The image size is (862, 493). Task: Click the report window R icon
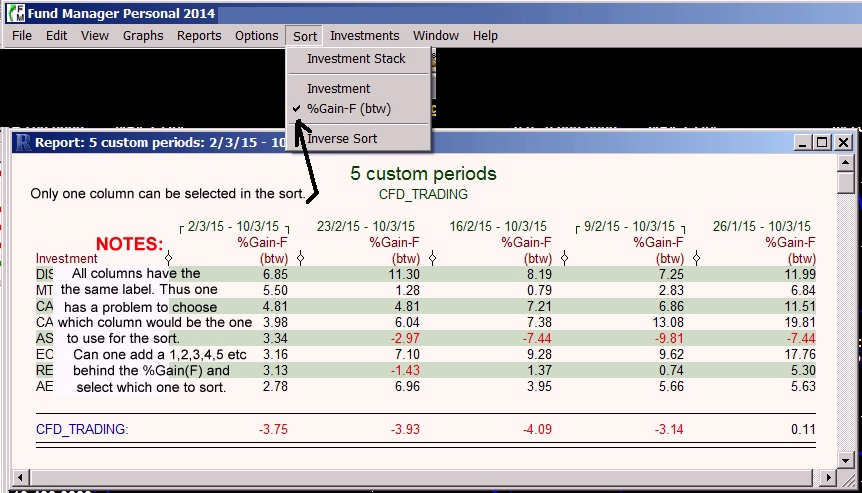23,143
